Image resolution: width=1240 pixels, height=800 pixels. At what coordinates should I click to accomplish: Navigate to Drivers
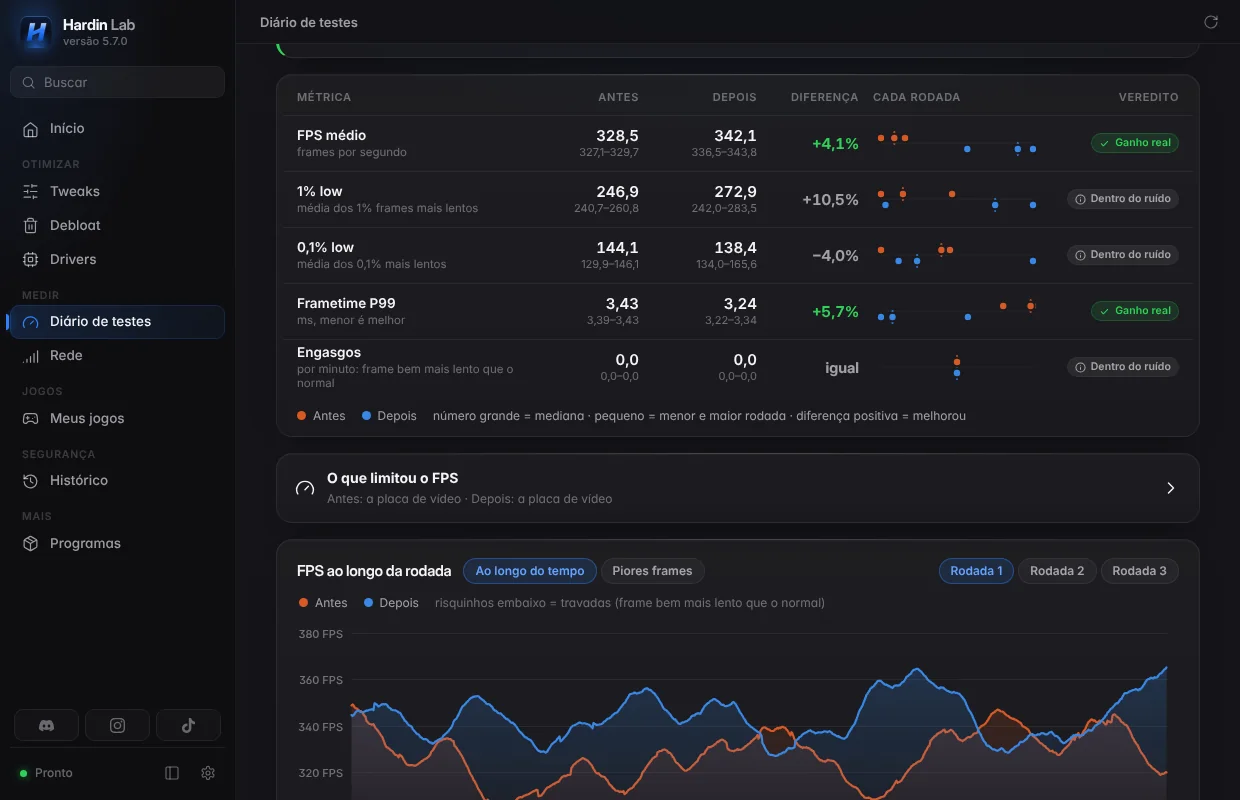click(x=118, y=259)
